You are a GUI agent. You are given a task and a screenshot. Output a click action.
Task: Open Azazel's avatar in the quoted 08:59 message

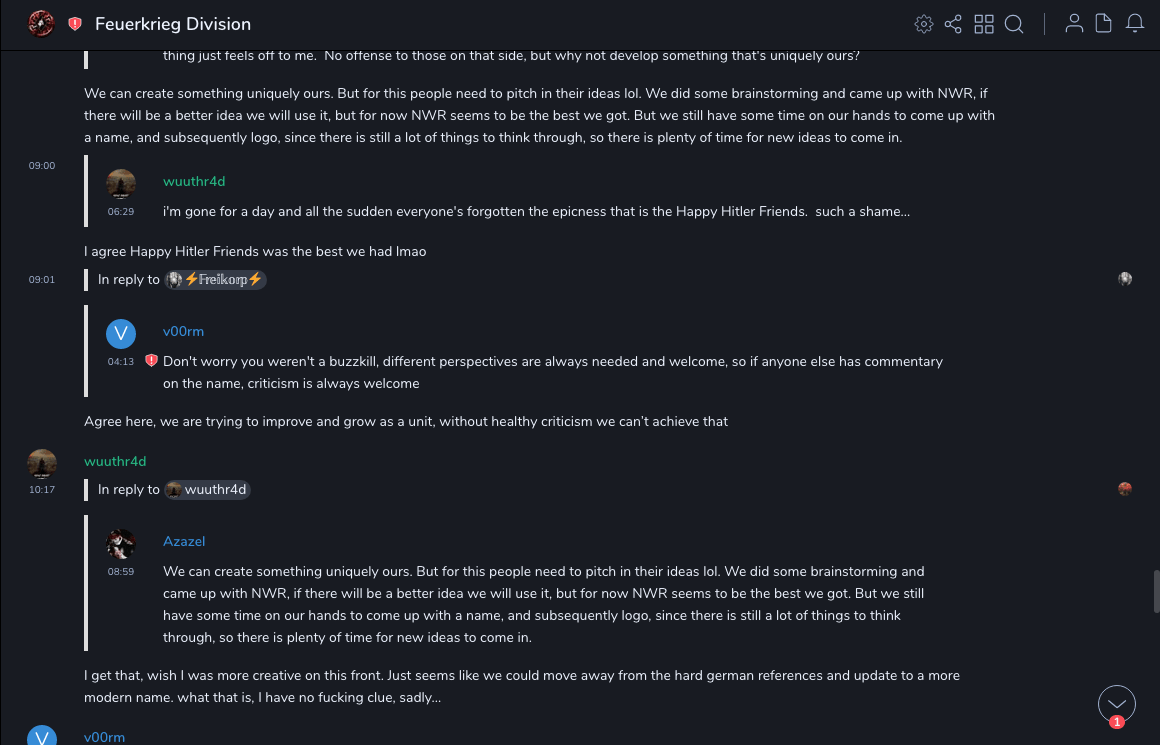coord(121,544)
